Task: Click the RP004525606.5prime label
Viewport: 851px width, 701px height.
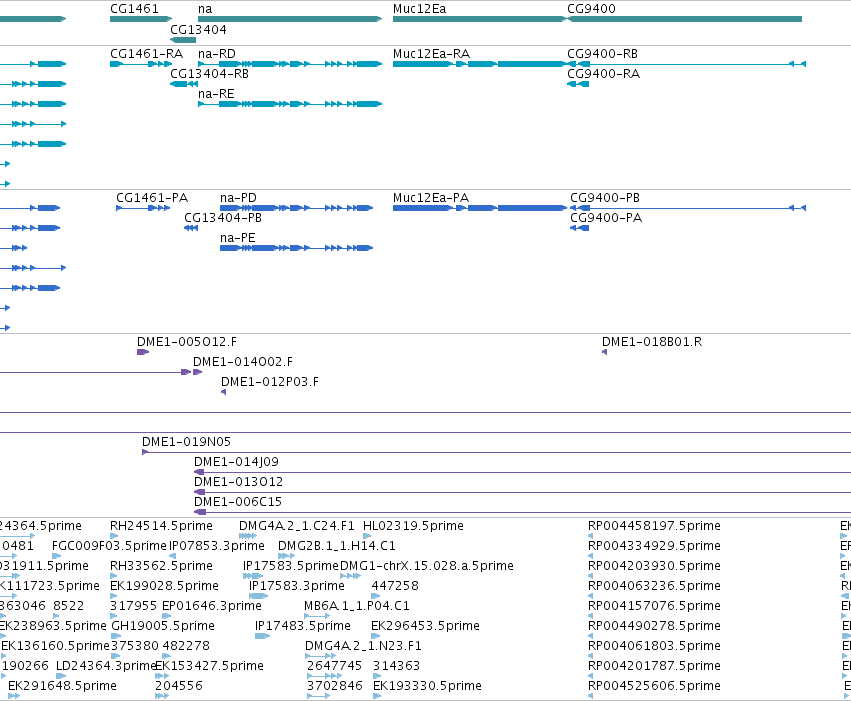Action: [655, 686]
